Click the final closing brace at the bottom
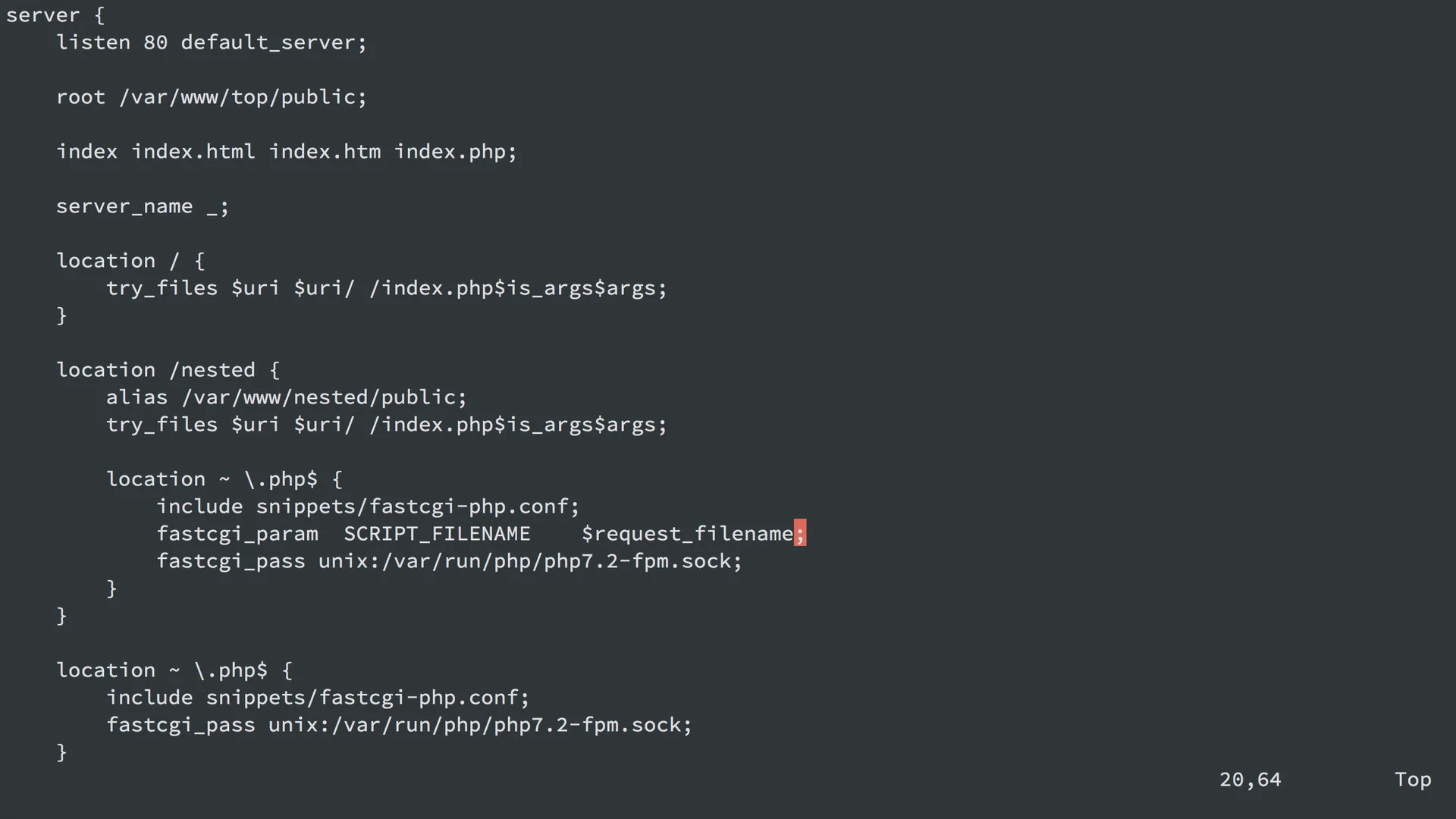 coord(62,752)
